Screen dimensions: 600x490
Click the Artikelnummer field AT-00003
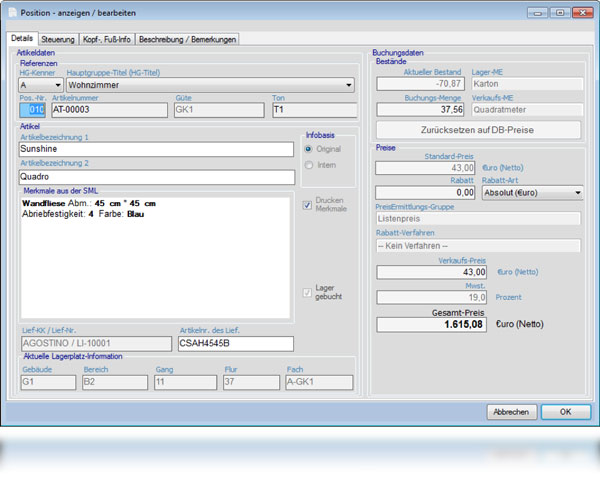coord(109,110)
